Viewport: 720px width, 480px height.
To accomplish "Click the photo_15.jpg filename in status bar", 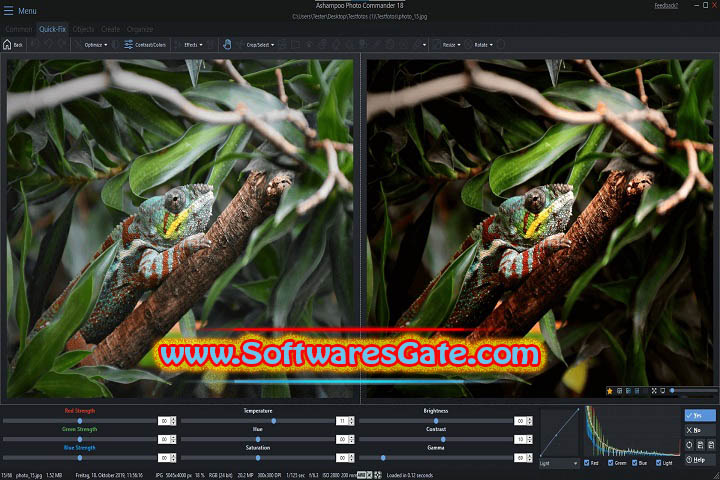I will [29, 475].
